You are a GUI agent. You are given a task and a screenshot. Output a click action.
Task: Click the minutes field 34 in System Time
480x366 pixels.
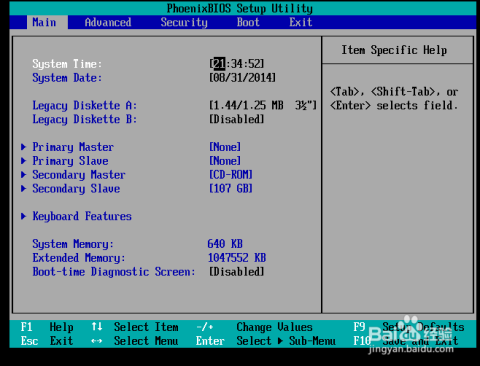tap(237, 64)
